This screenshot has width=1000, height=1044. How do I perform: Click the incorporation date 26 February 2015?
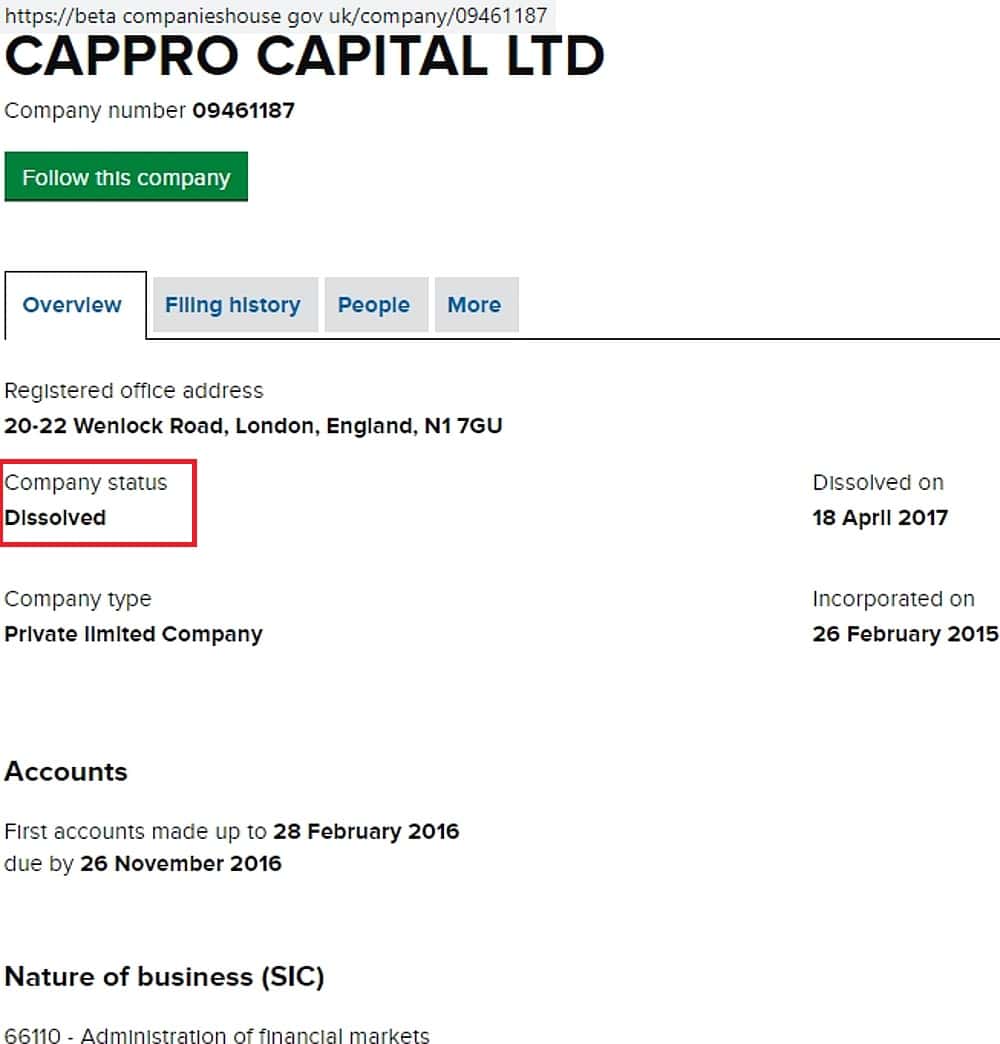[x=905, y=634]
